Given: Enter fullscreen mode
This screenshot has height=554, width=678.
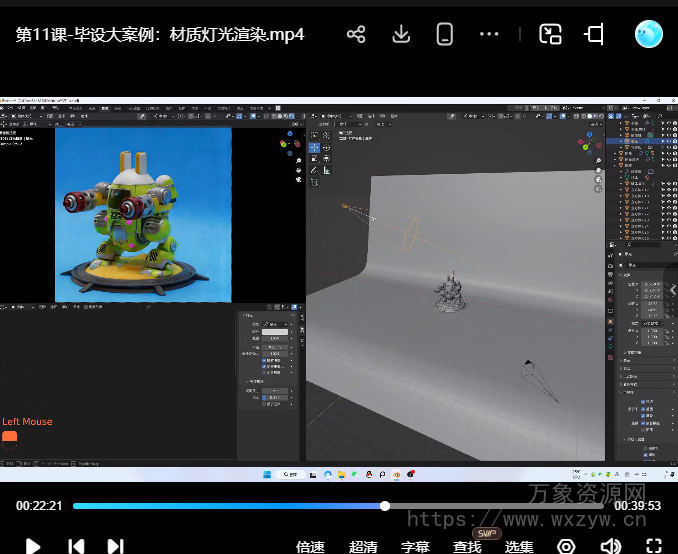Looking at the screenshot, I should (x=653, y=546).
